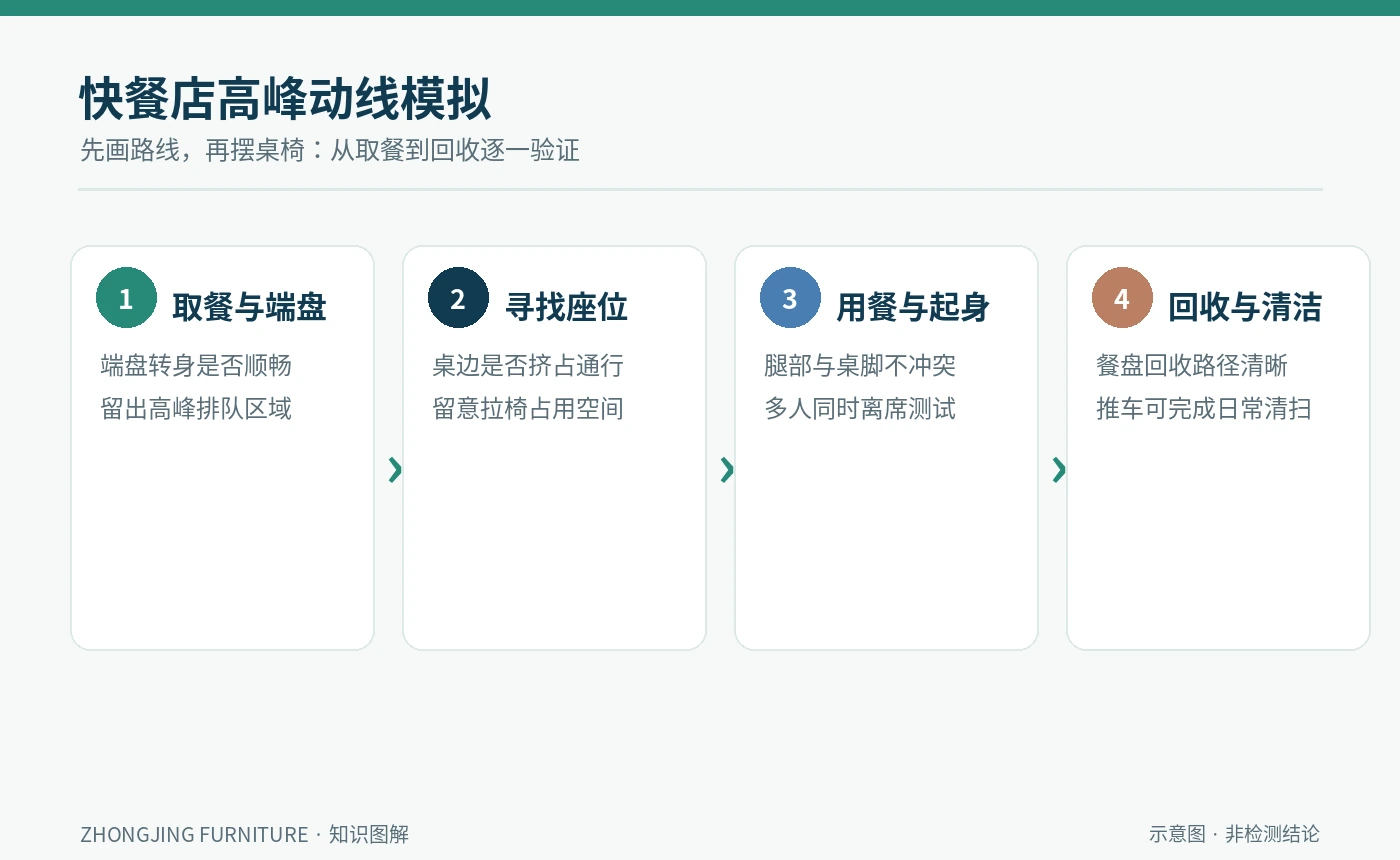Click the line 留出高峰排队区域
The image size is (1400, 860).
coord(196,409)
